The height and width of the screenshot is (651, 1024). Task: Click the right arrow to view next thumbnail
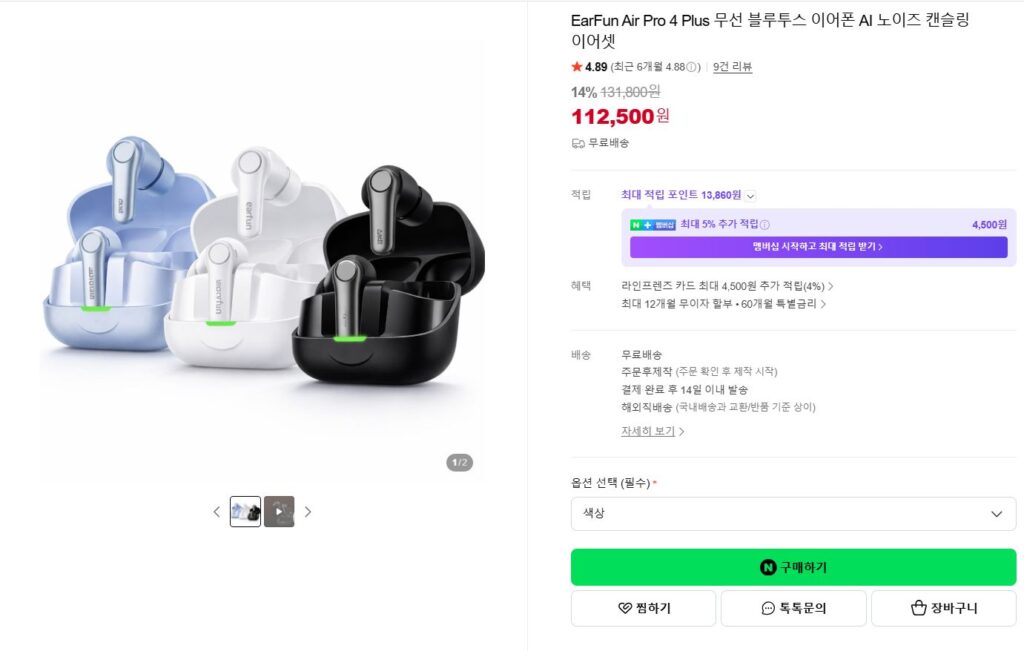pos(309,512)
